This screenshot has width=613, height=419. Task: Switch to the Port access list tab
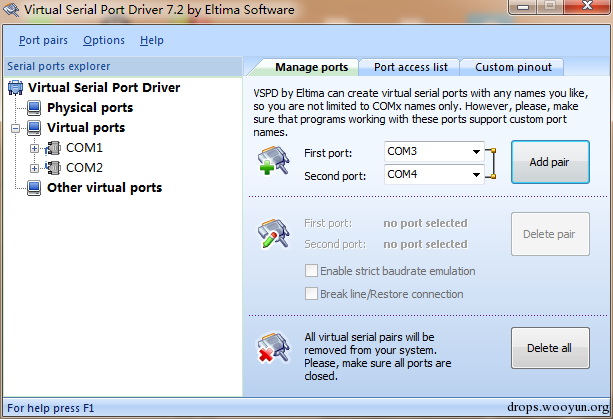[410, 67]
